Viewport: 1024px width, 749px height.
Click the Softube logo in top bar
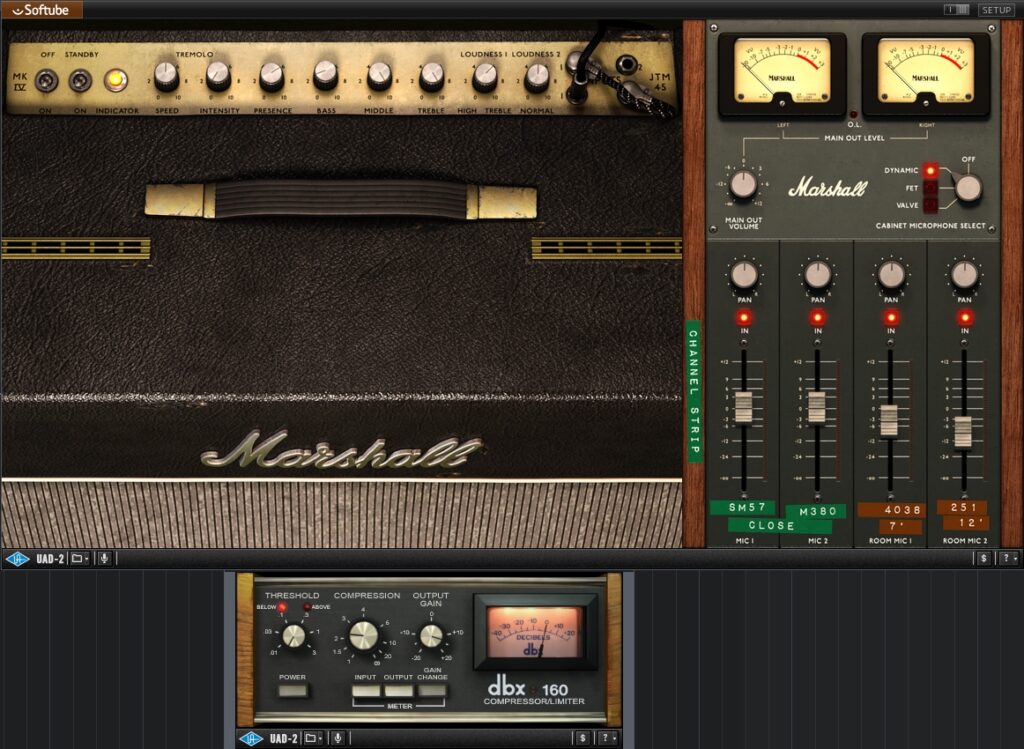(41, 9)
